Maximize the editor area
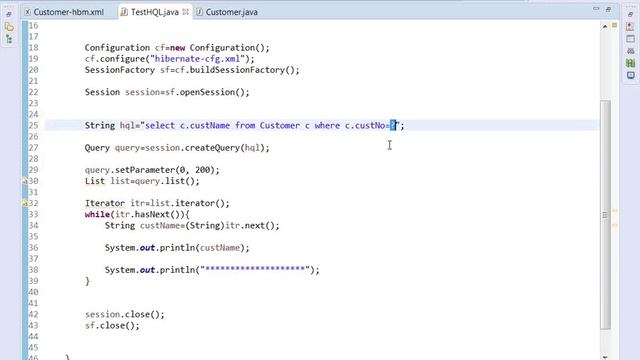This screenshot has height=360, width=640. 608,9
